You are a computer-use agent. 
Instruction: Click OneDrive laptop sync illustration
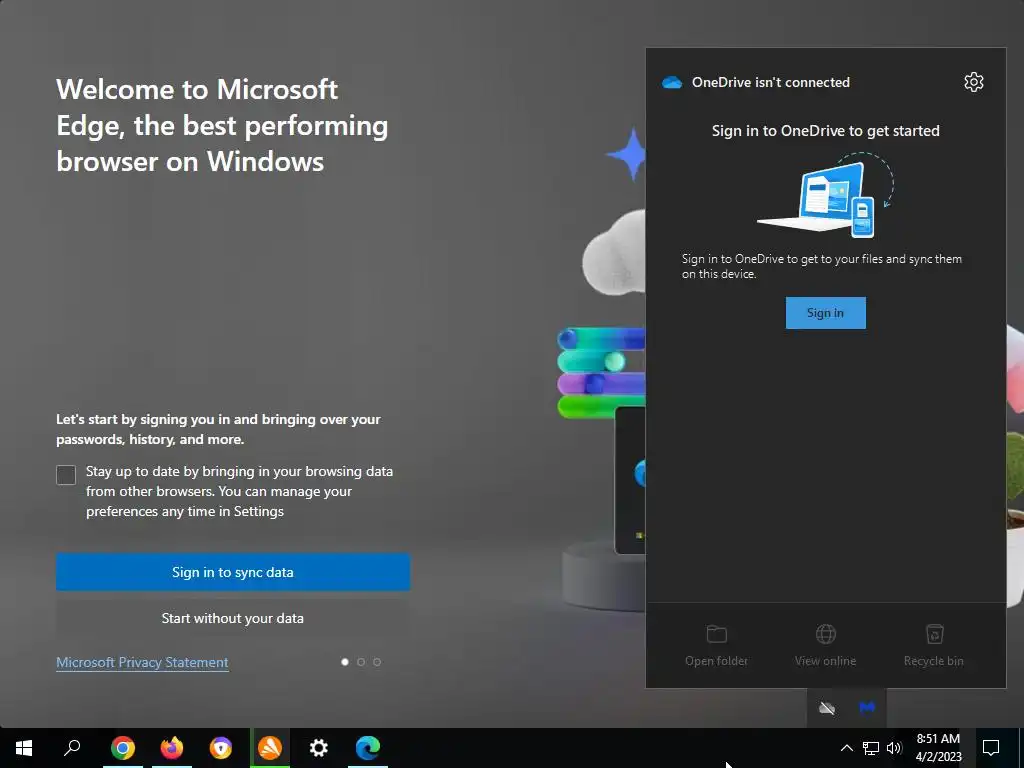[x=825, y=195]
